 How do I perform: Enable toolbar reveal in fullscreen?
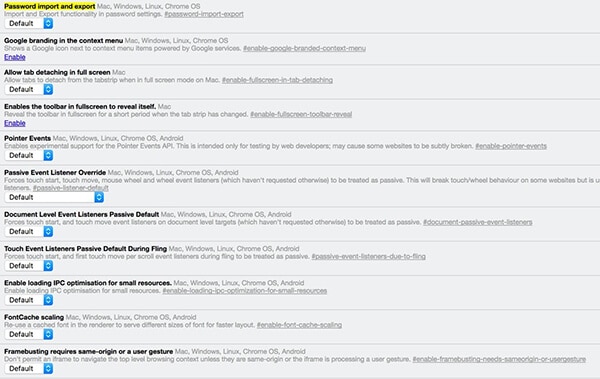(x=15, y=123)
